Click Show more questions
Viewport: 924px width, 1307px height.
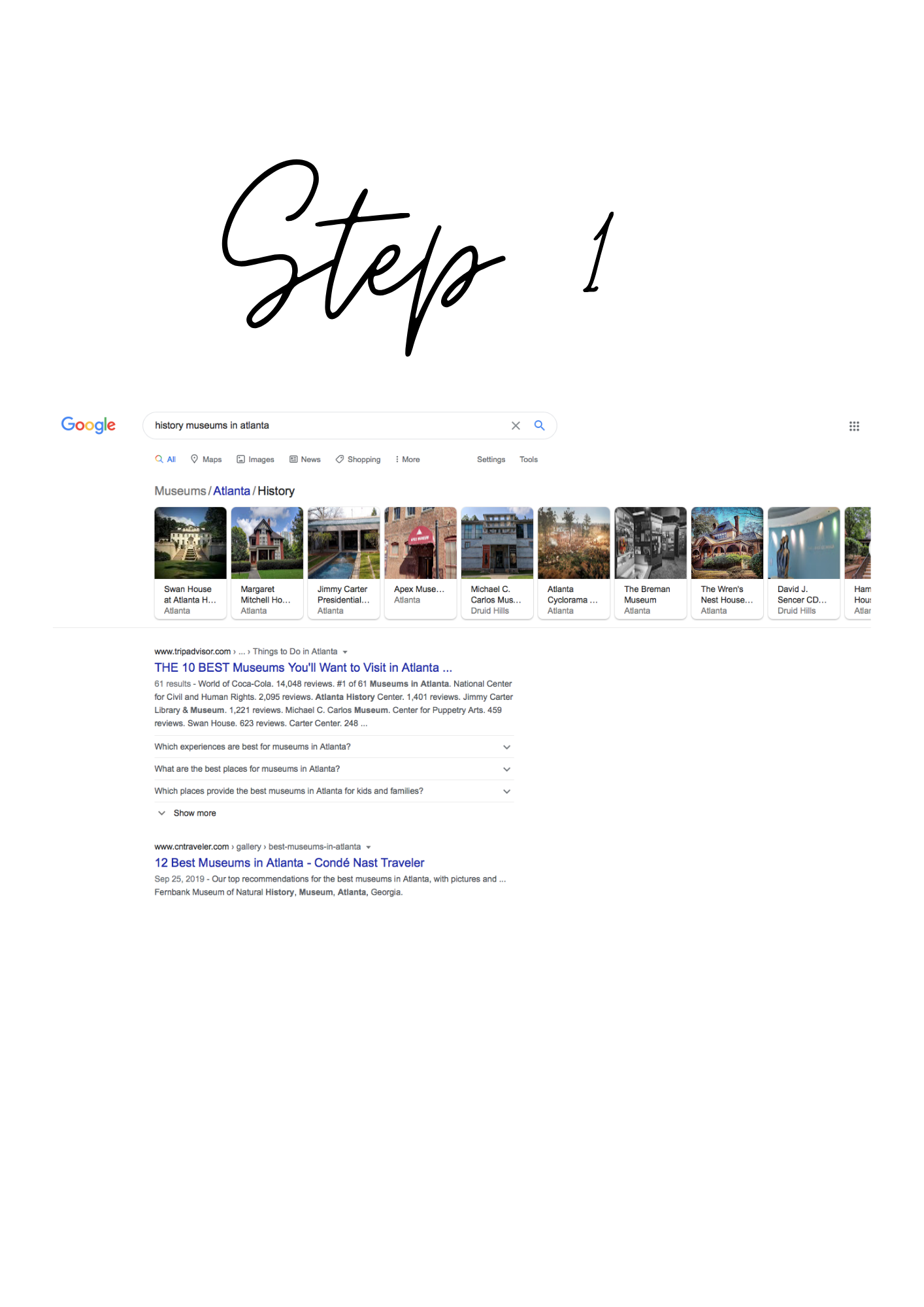click(x=188, y=813)
